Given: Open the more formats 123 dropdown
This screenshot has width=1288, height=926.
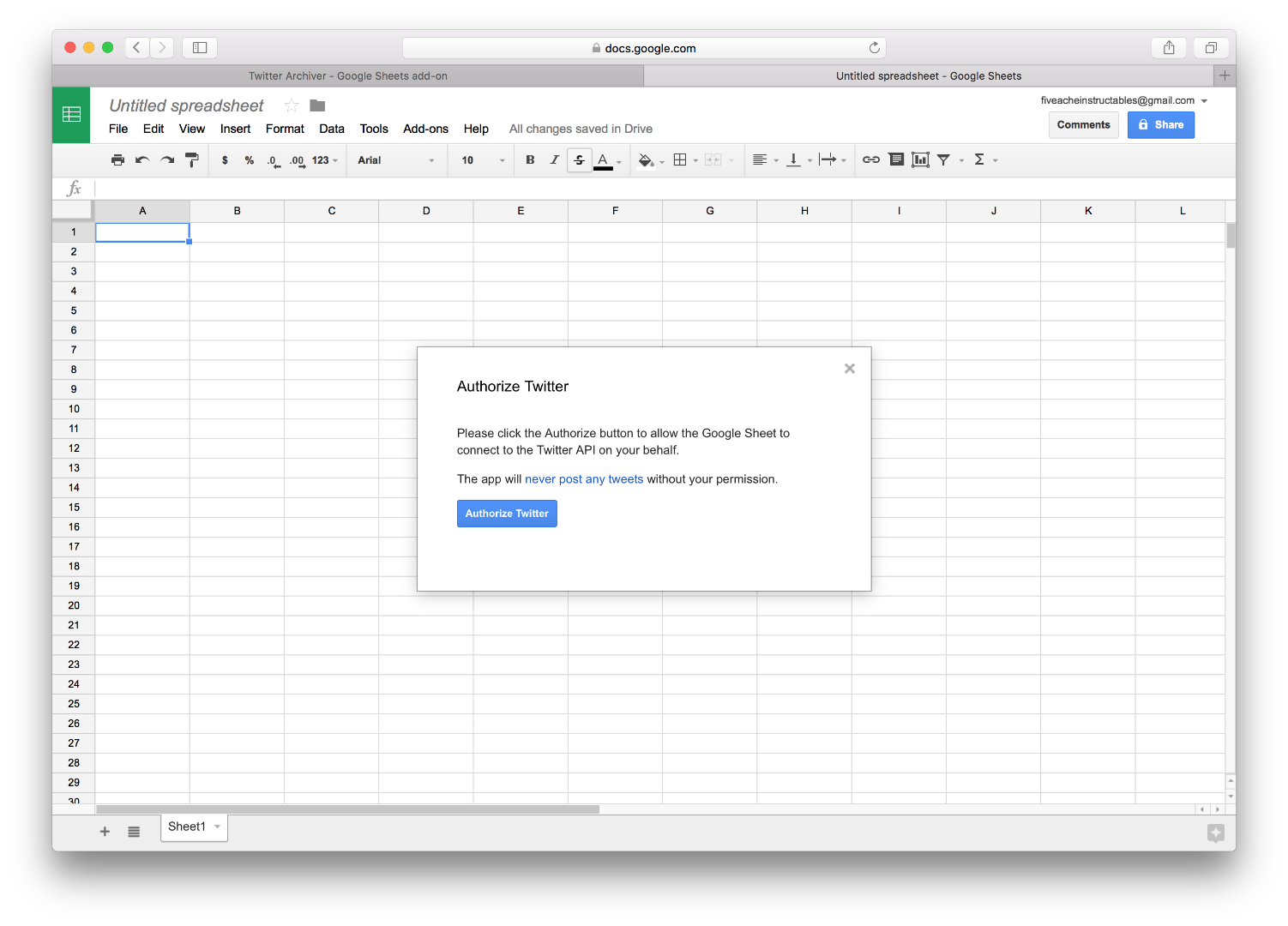Looking at the screenshot, I should click(x=322, y=159).
